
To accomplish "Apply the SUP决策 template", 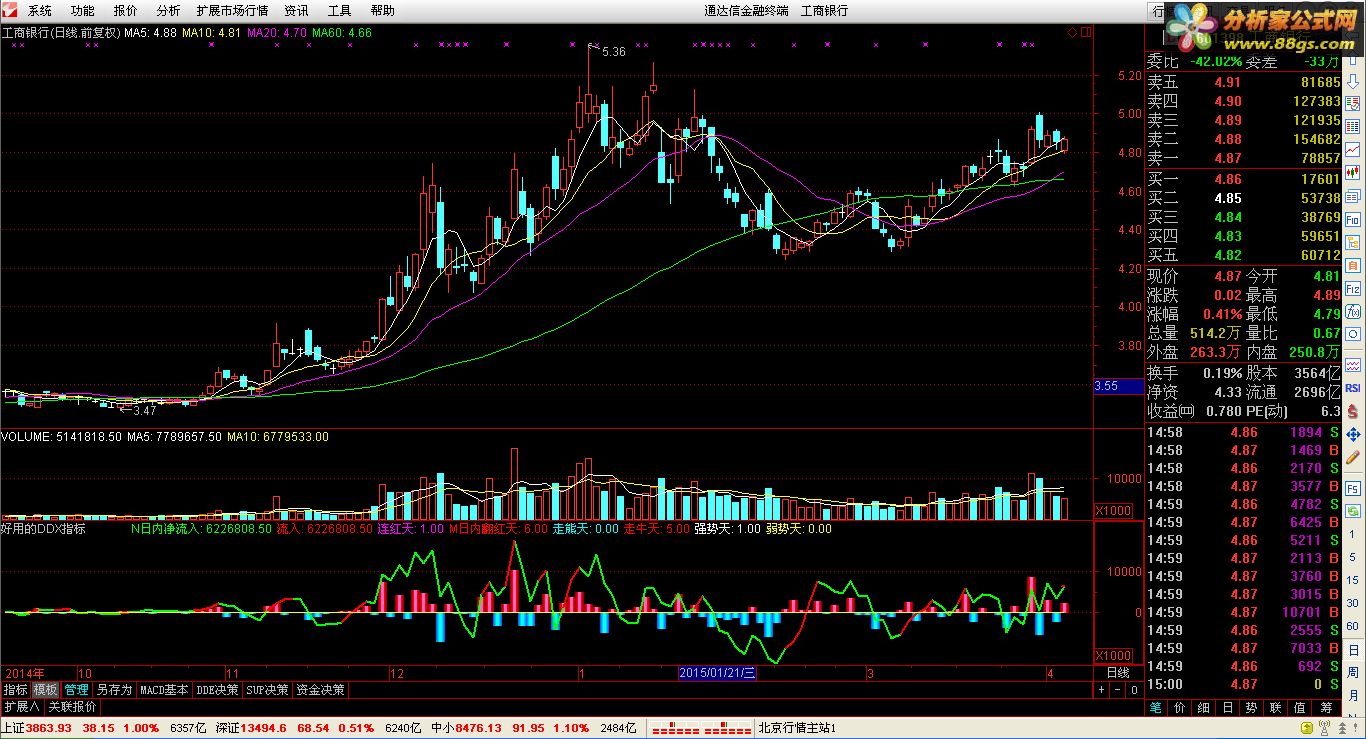I will click(268, 690).
